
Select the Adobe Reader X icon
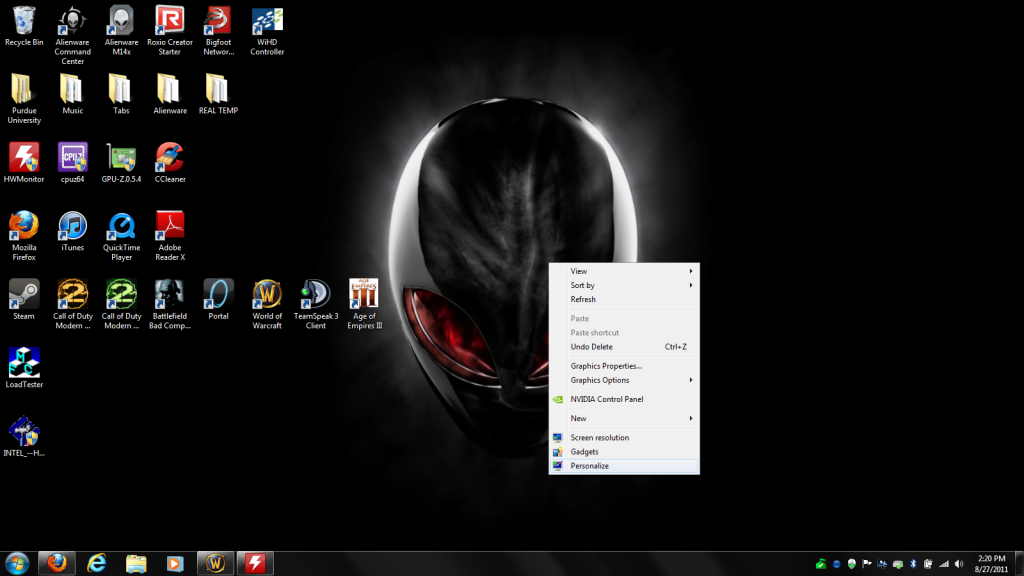click(170, 236)
